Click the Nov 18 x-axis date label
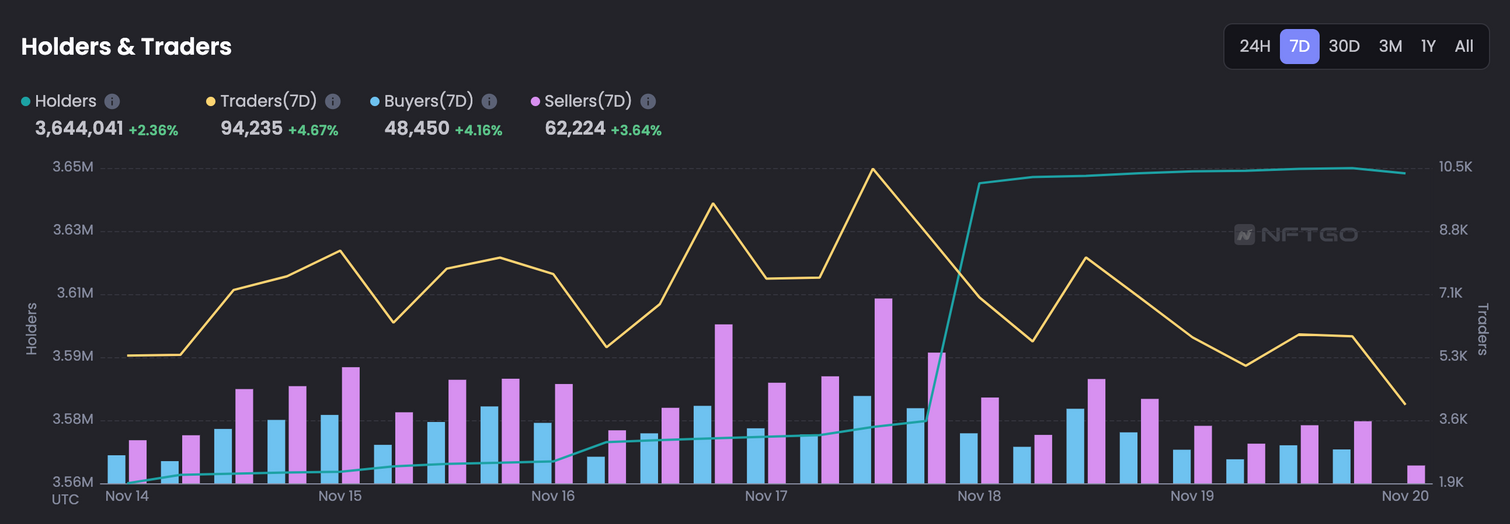This screenshot has height=524, width=1510. [979, 496]
